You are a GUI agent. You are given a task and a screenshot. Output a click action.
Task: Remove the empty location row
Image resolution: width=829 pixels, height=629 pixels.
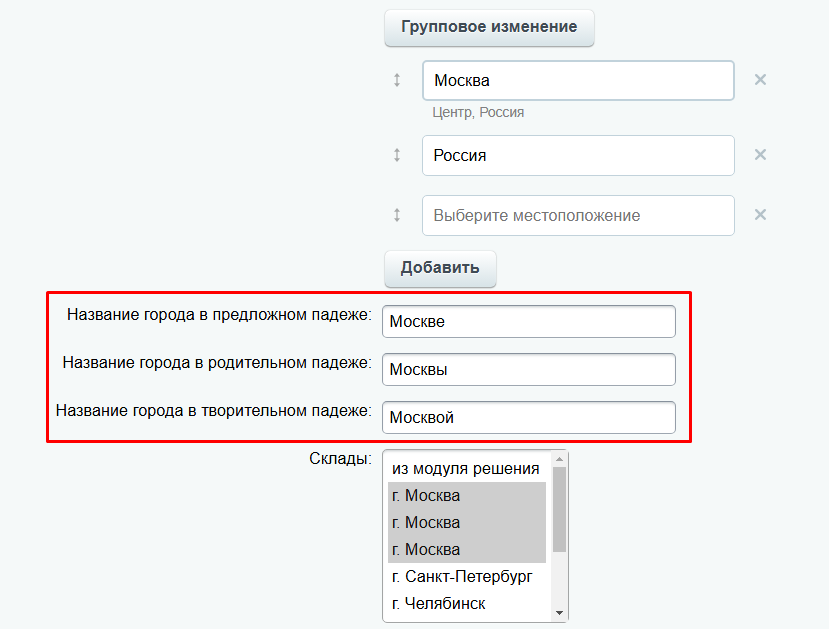(x=760, y=215)
